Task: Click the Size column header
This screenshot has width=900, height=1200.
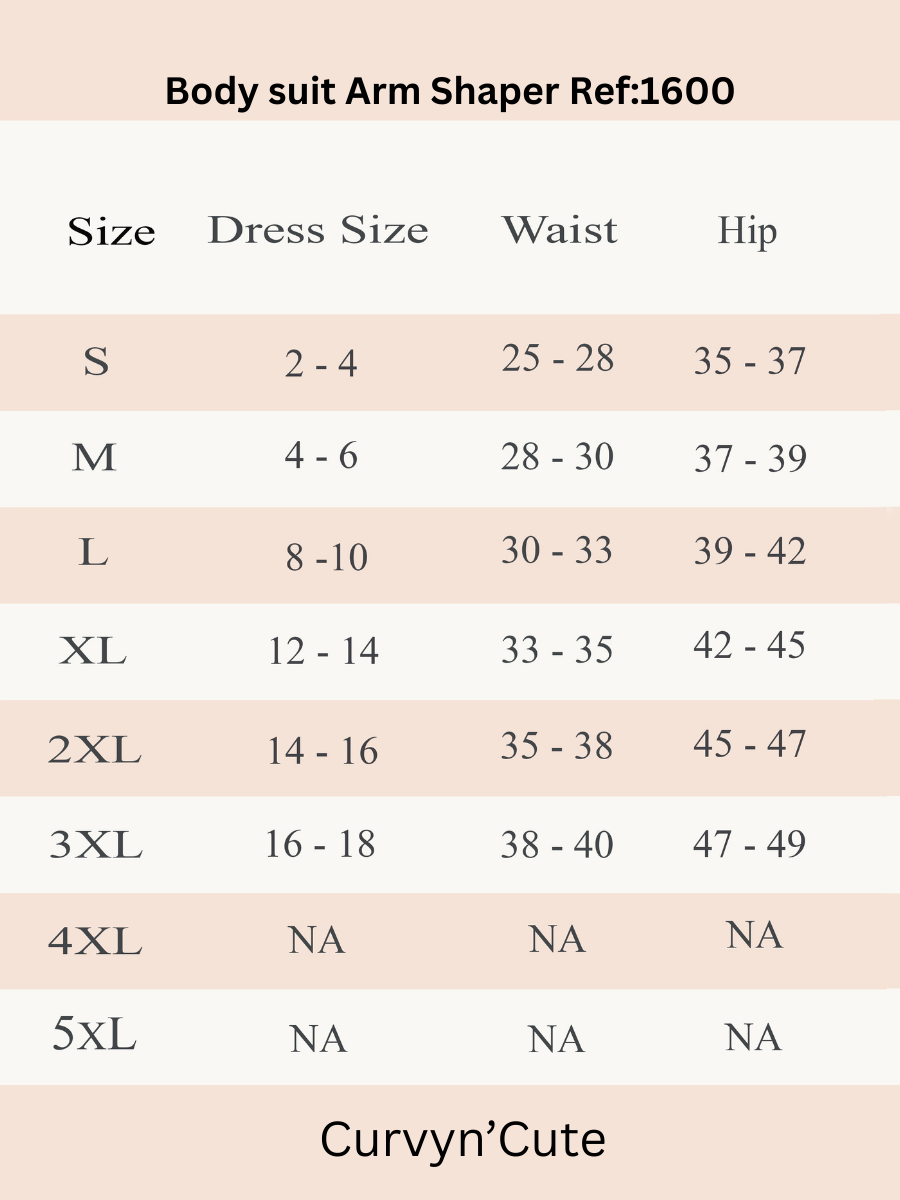Action: (111, 232)
